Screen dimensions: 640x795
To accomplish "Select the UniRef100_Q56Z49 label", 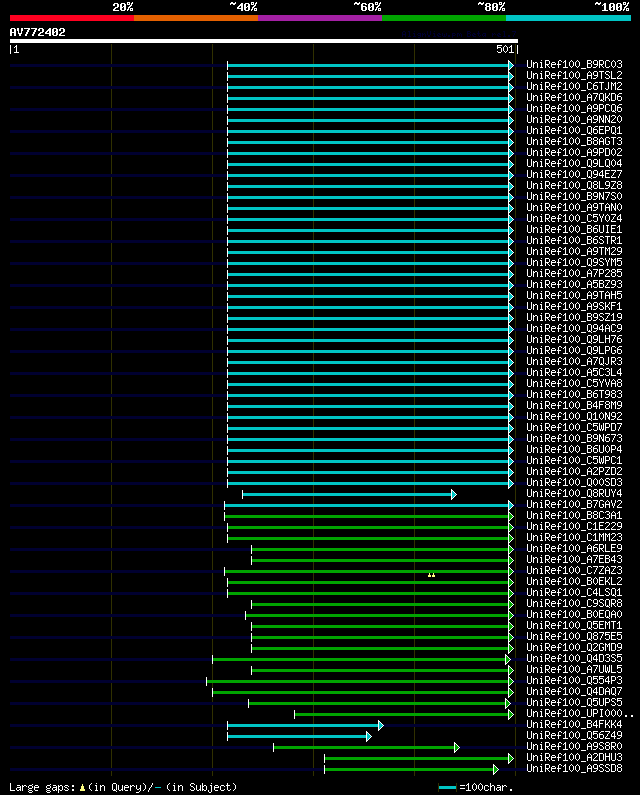I will pos(574,735).
